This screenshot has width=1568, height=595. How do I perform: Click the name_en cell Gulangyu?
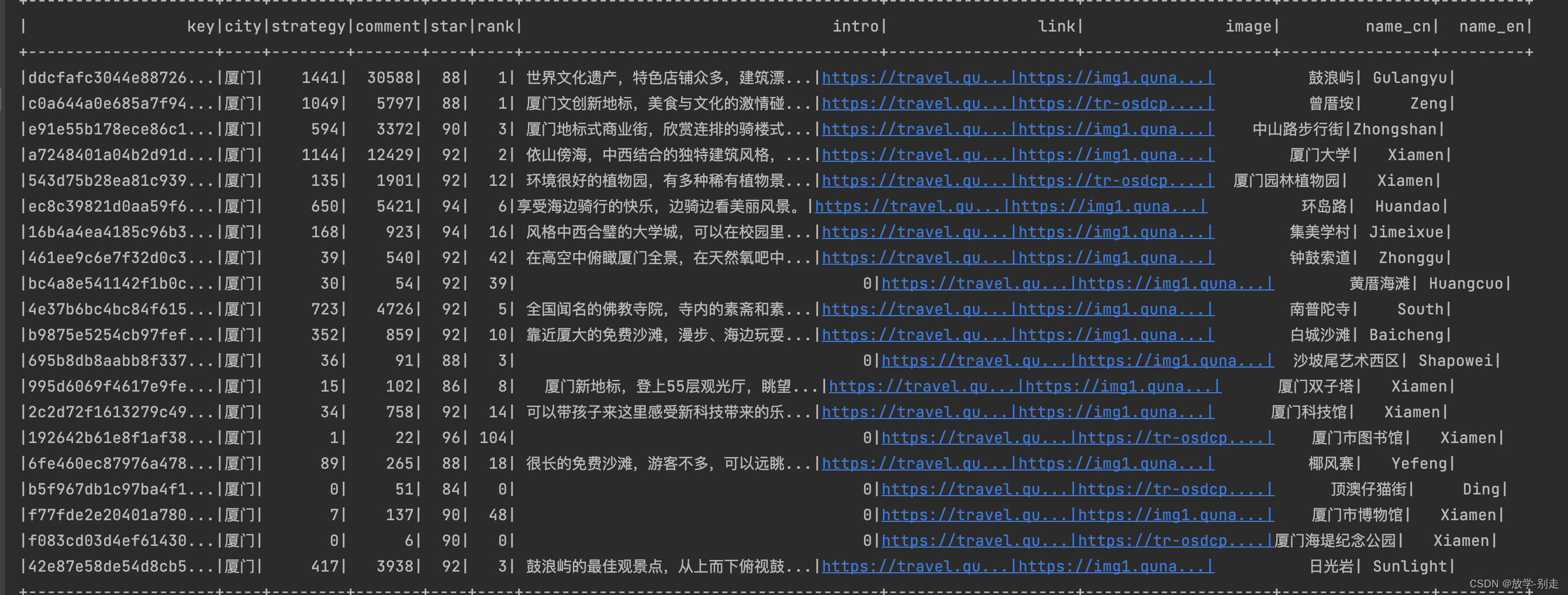(1410, 78)
